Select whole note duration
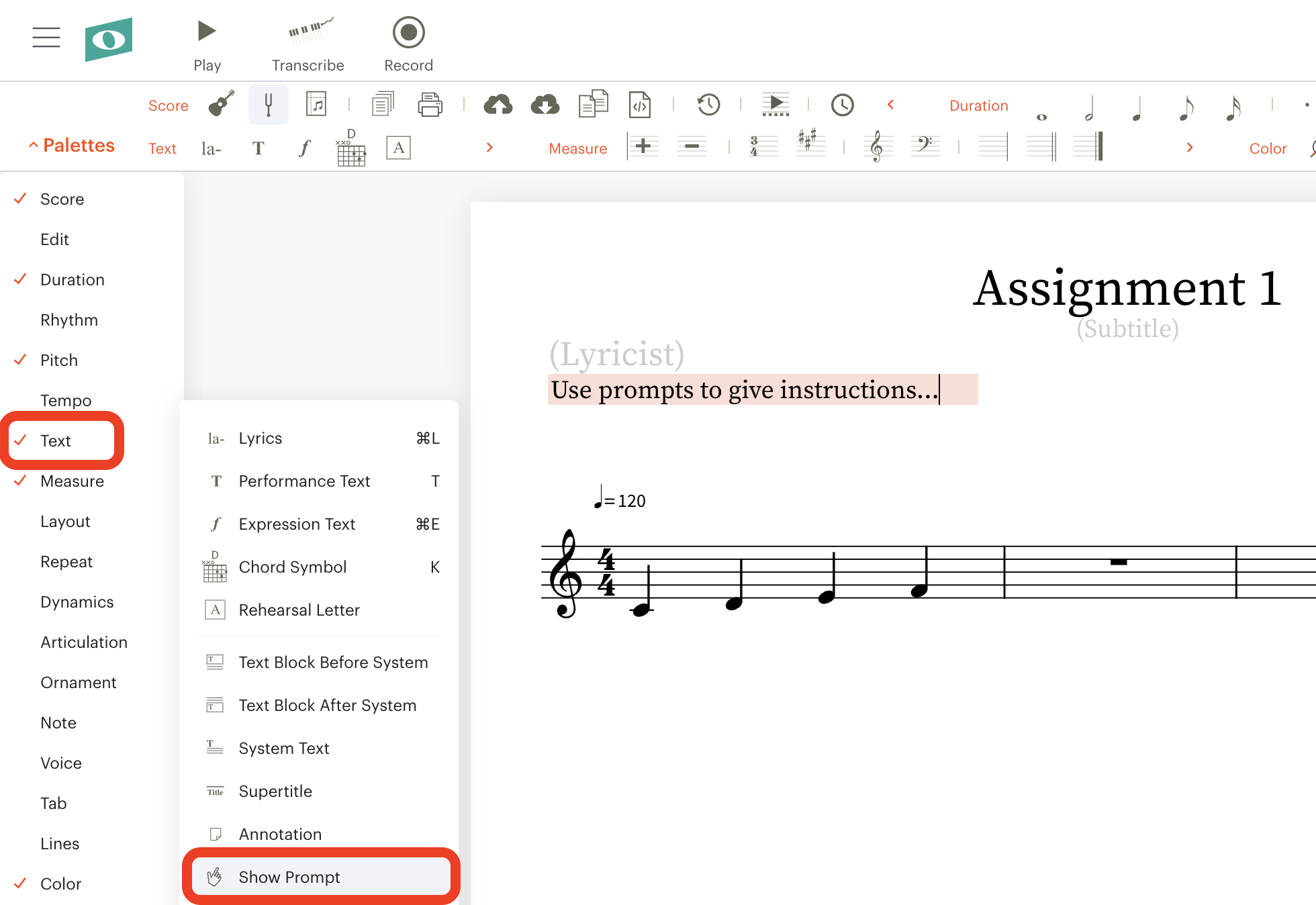 coord(1041,117)
